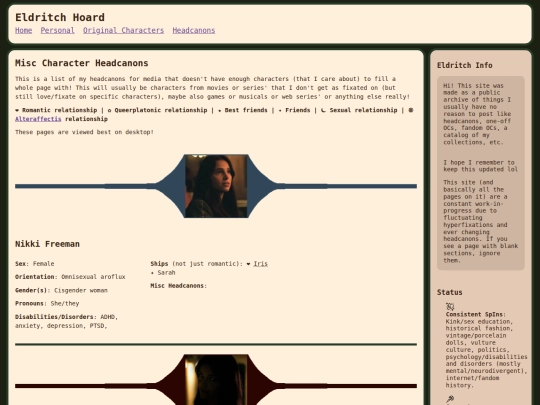Click the 'Sex: Female' text
This screenshot has width=540, height=405.
(x=34, y=264)
